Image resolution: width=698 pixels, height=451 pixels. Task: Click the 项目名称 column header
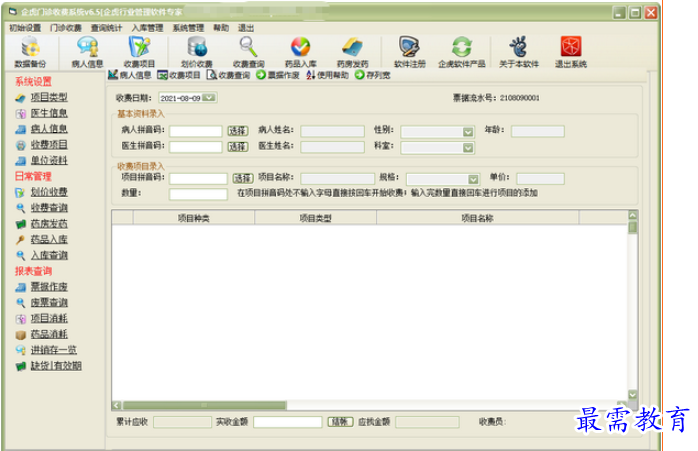click(477, 218)
